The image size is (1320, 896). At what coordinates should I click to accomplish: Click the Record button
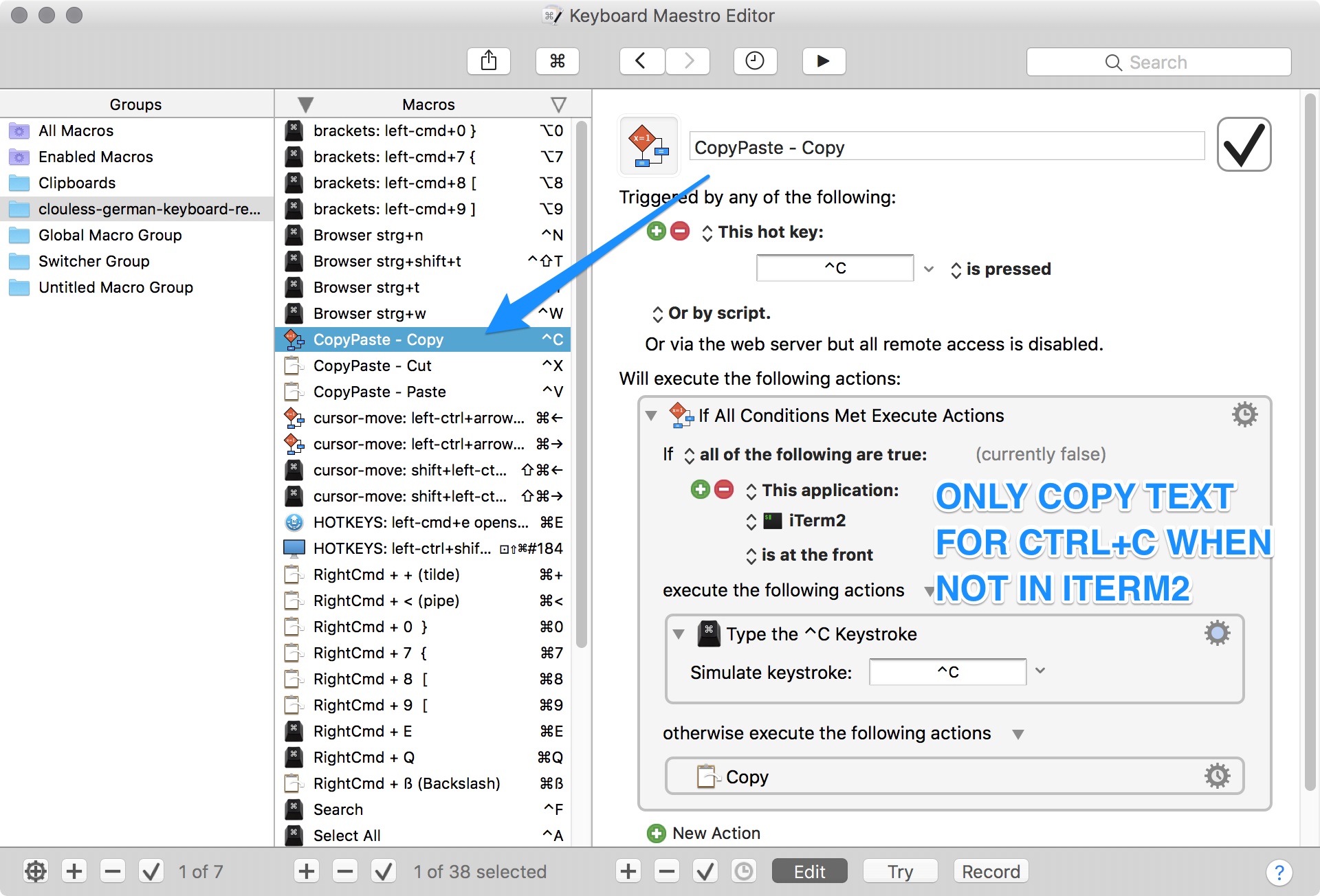990,871
